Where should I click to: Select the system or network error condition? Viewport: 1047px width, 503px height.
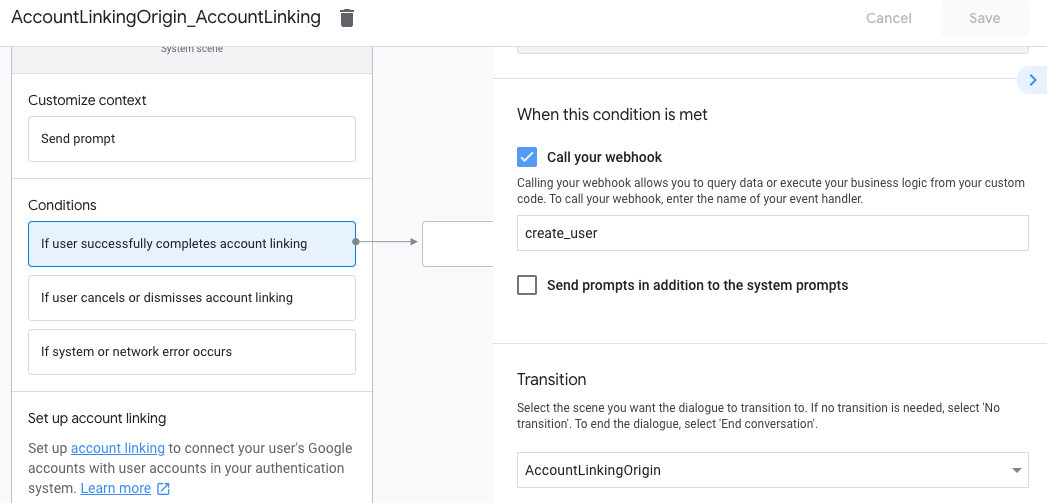coord(192,352)
